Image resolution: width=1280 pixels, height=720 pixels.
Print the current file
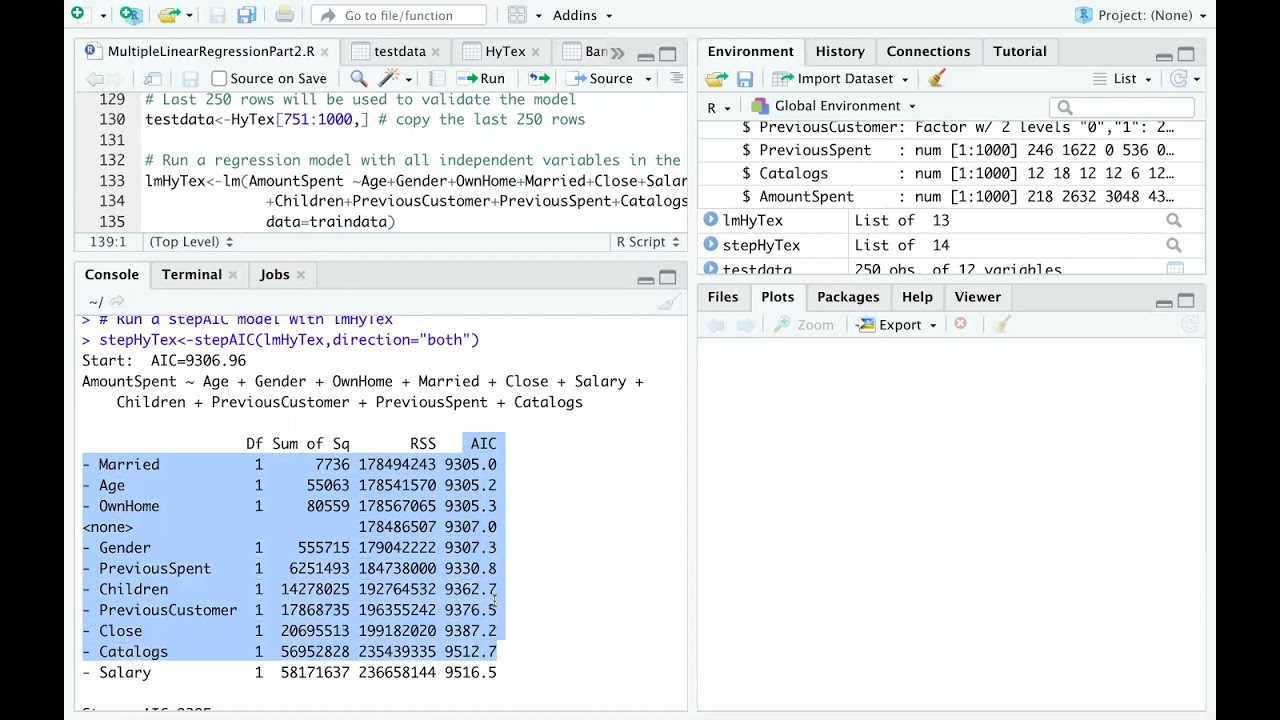pyautogui.click(x=284, y=15)
